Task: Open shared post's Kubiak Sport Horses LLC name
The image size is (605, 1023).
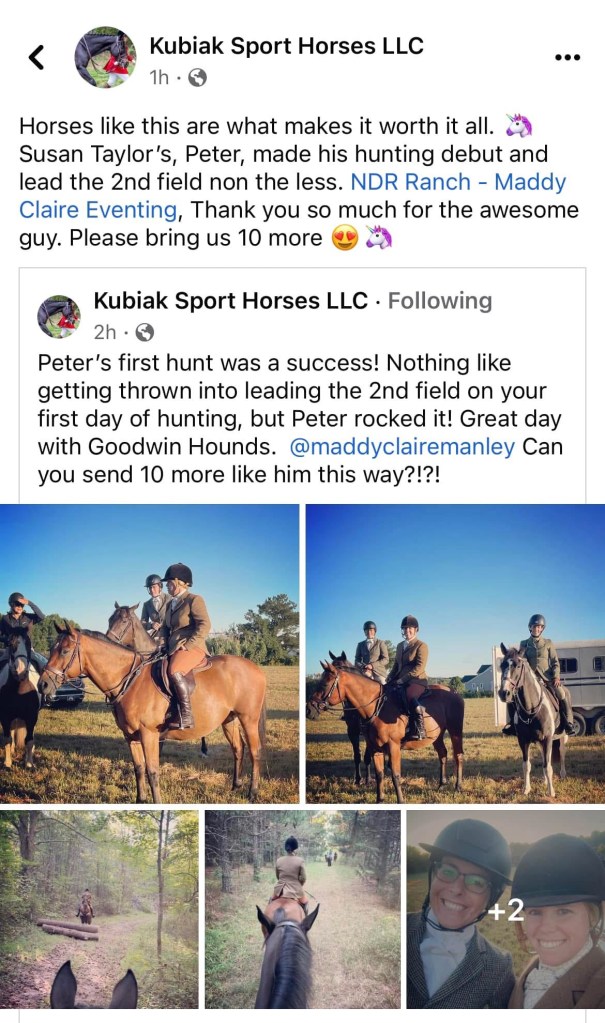Action: click(x=230, y=301)
